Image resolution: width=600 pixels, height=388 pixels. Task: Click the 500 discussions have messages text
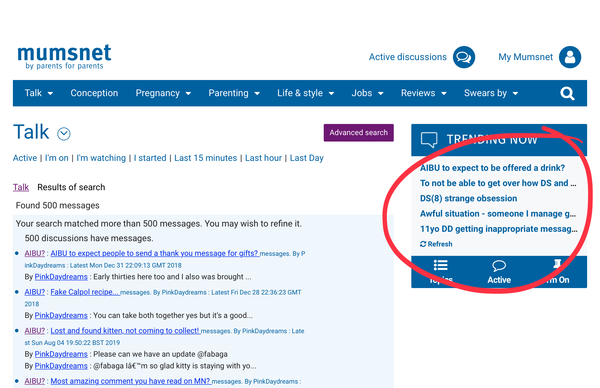(x=89, y=238)
